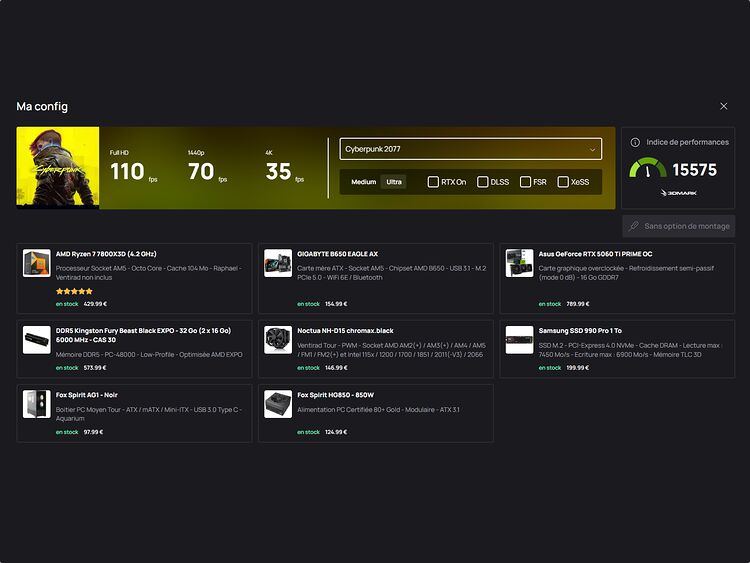Open GIGABYTE B650 EAGLE AX thumbnail
Viewport: 750px width, 563px height.
click(x=278, y=263)
